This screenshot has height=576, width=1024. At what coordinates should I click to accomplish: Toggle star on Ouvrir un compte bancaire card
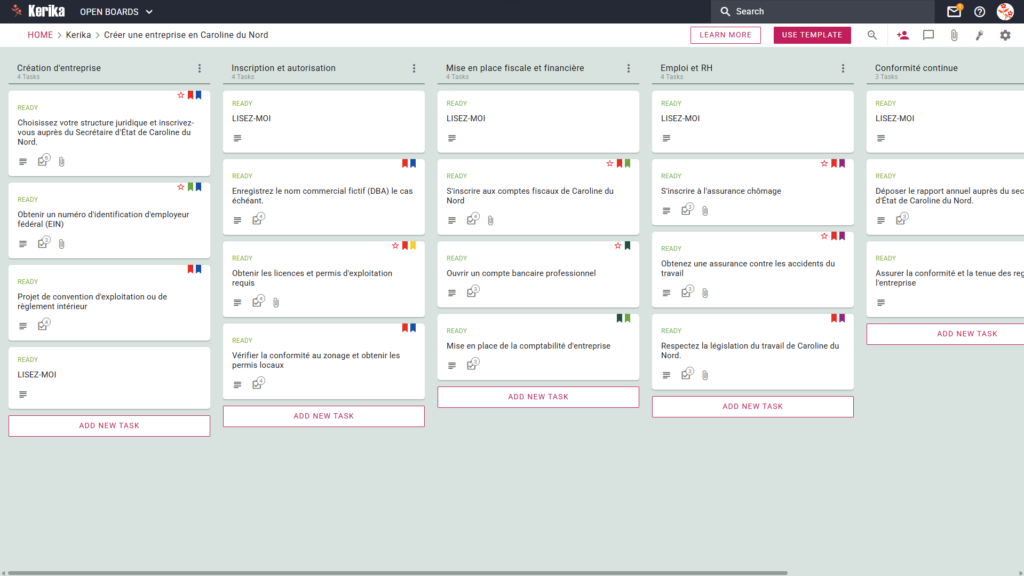pos(617,246)
